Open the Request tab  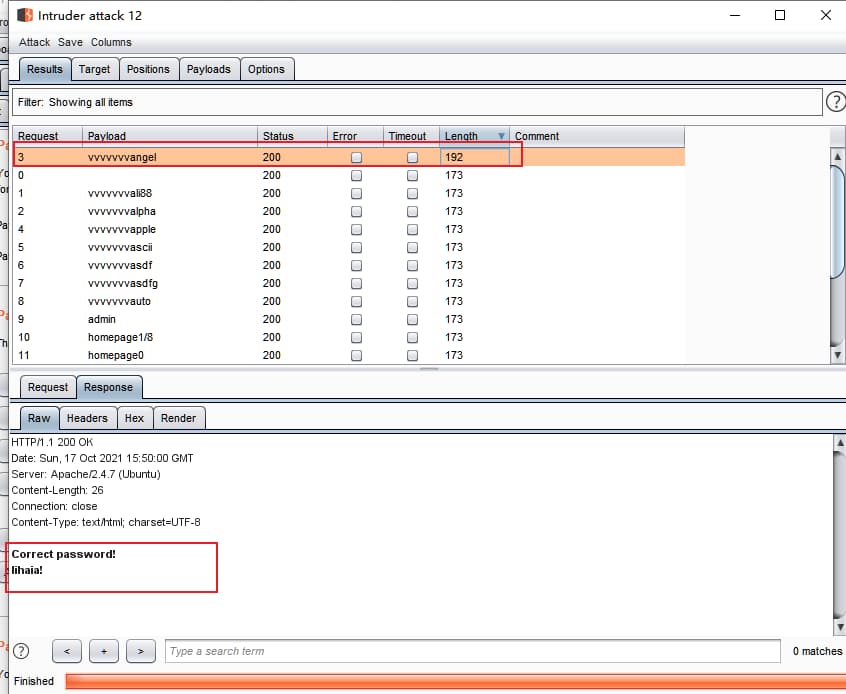pyautogui.click(x=48, y=387)
